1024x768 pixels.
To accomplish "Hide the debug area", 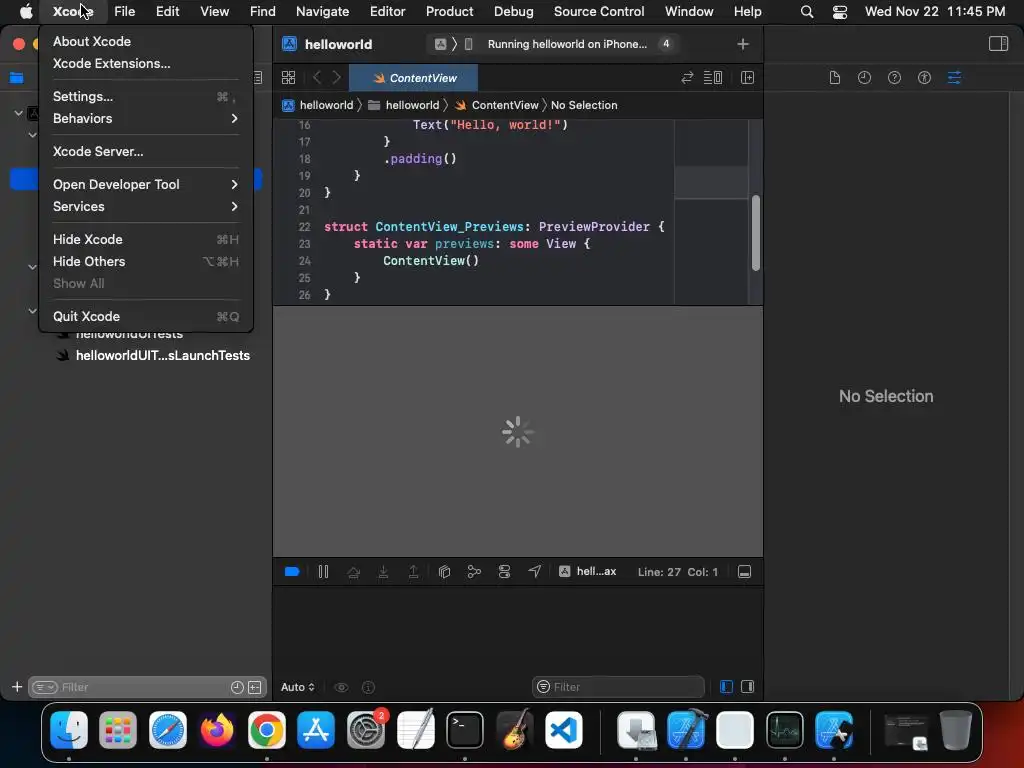I will tap(744, 572).
